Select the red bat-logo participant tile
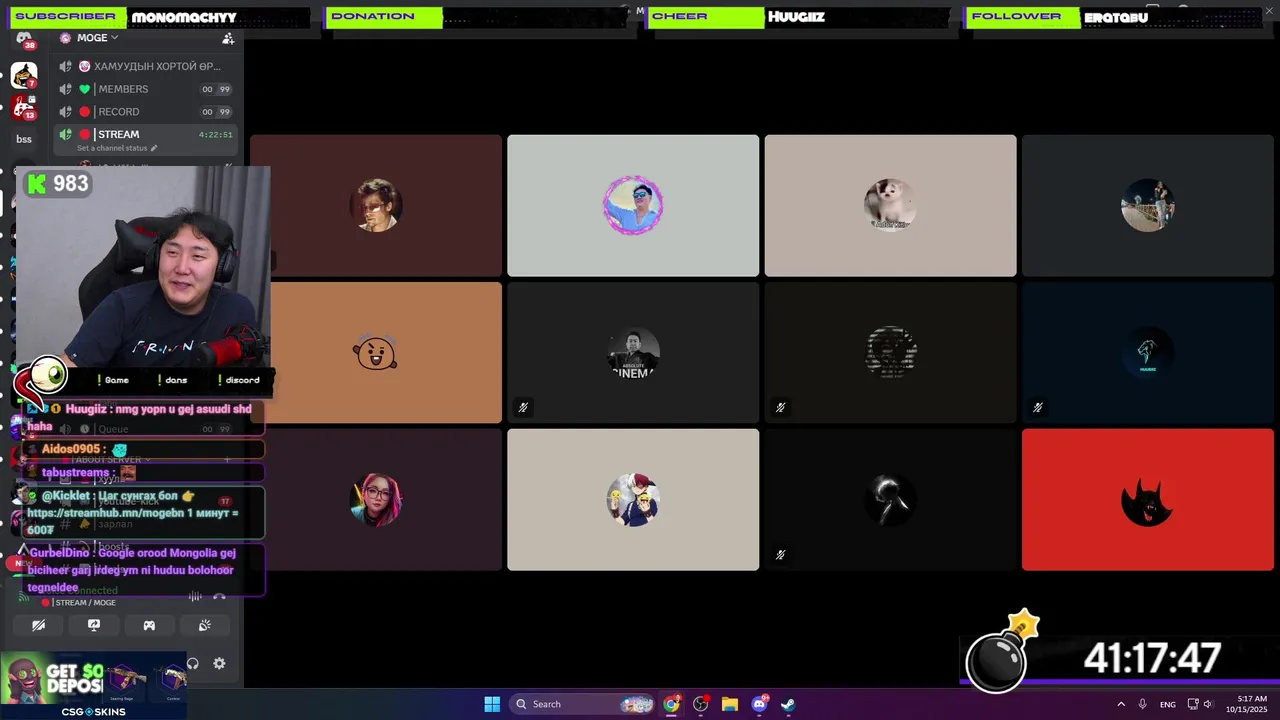Viewport: 1280px width, 720px height. [1148, 499]
